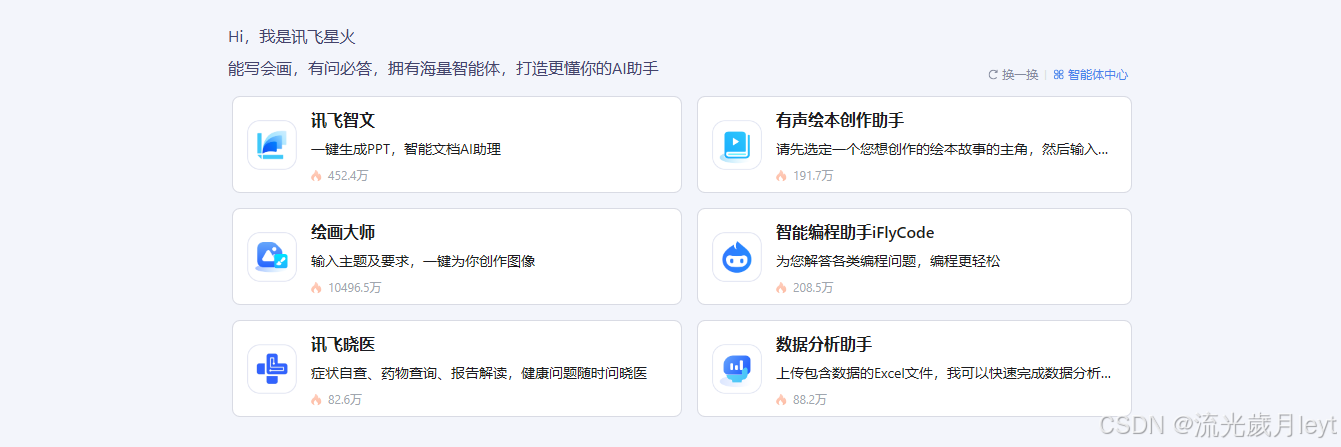Screen dimensions: 1341x447
Task: Click description 症状自查、药物查询、报告解读
Action: (x=479, y=373)
